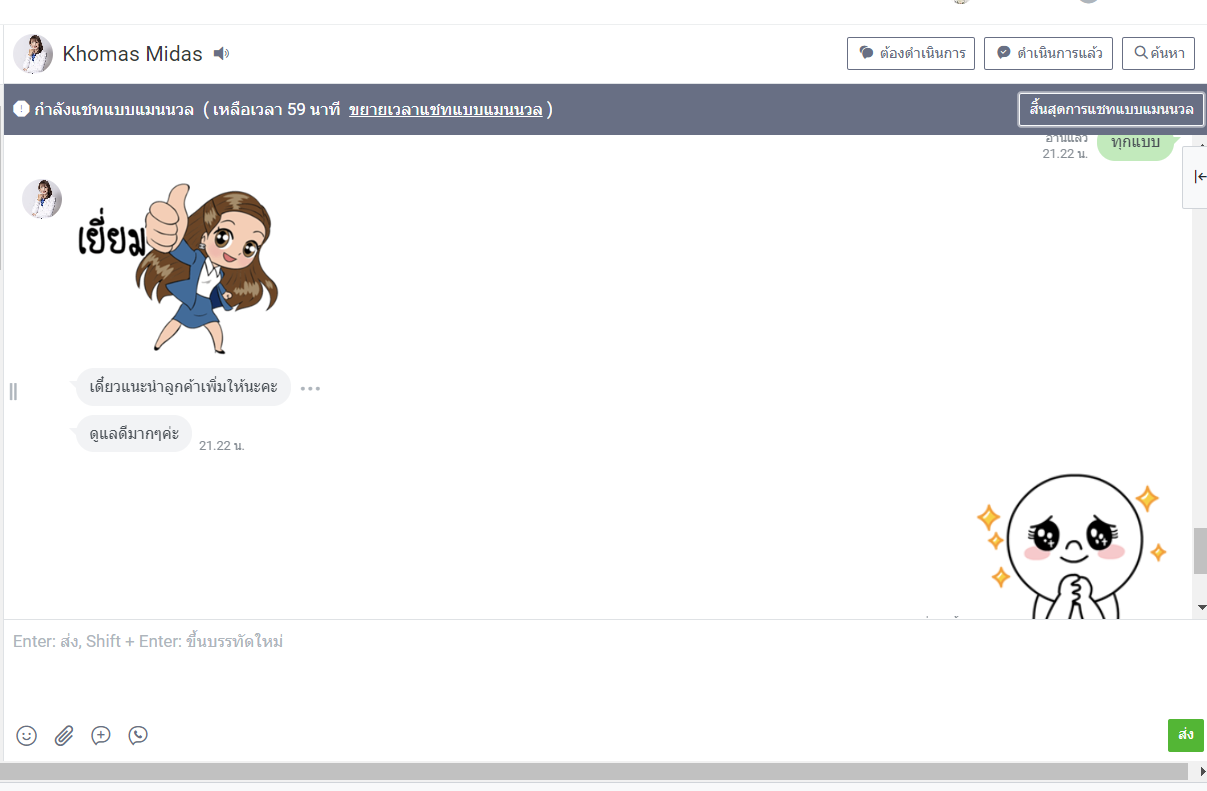Open chat search ค้นหา button
Screen dimensions: 1207x791
pyautogui.click(x=1158, y=53)
